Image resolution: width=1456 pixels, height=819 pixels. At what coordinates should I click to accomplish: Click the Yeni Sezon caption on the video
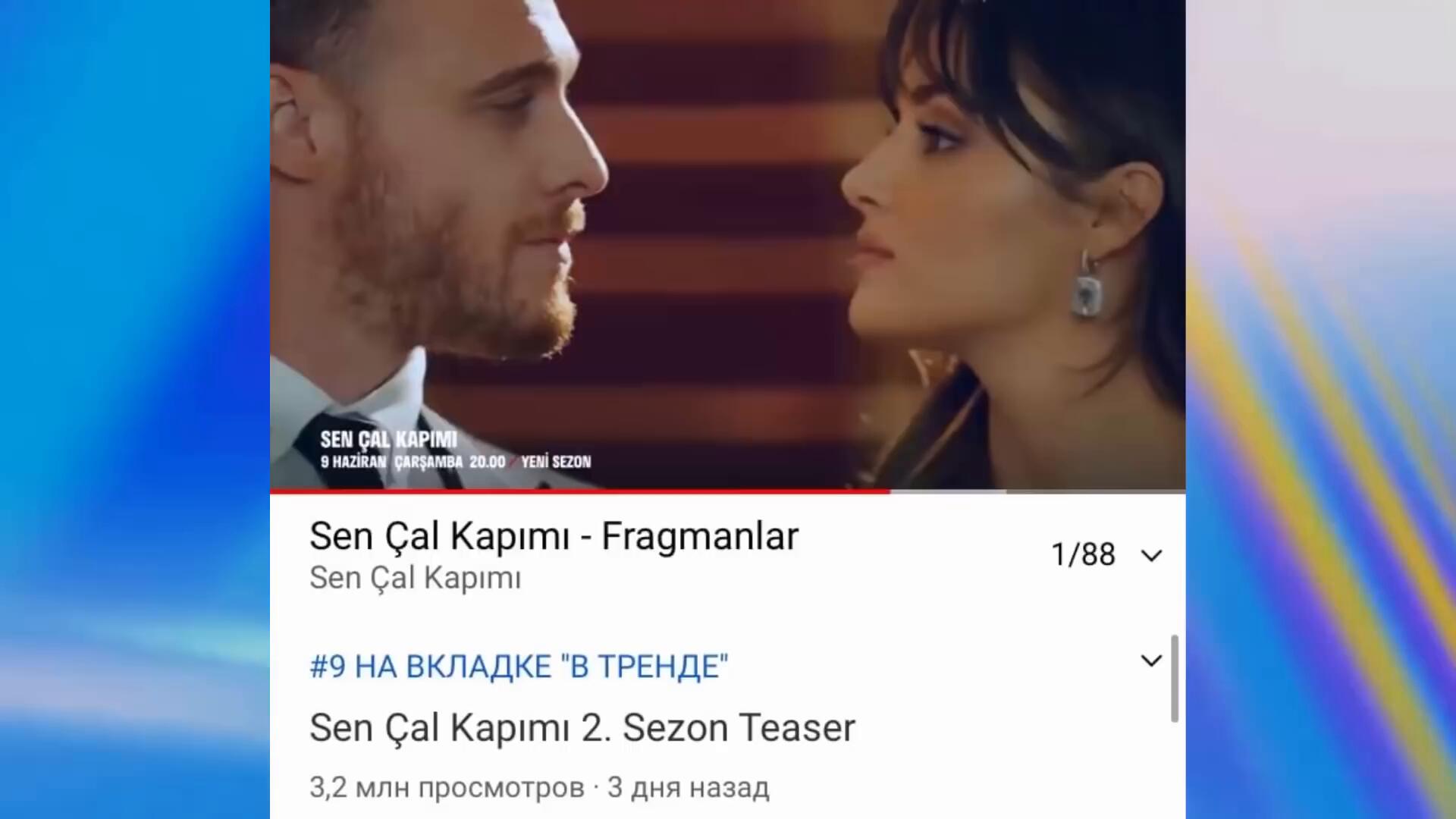point(556,462)
